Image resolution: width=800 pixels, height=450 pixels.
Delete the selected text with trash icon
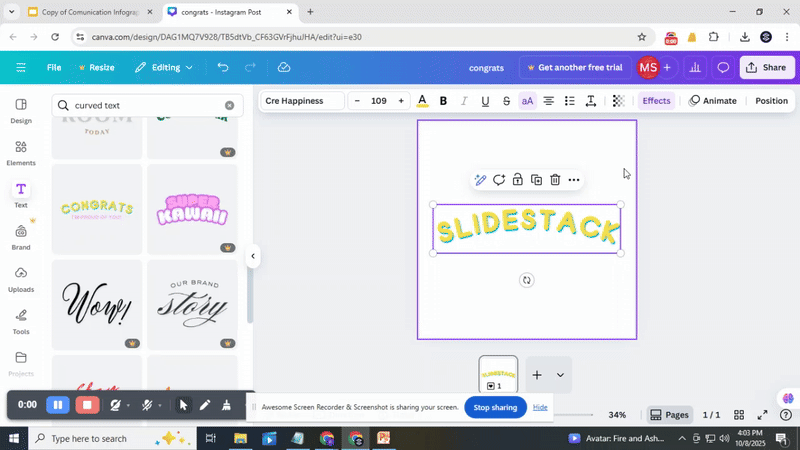pyautogui.click(x=555, y=180)
